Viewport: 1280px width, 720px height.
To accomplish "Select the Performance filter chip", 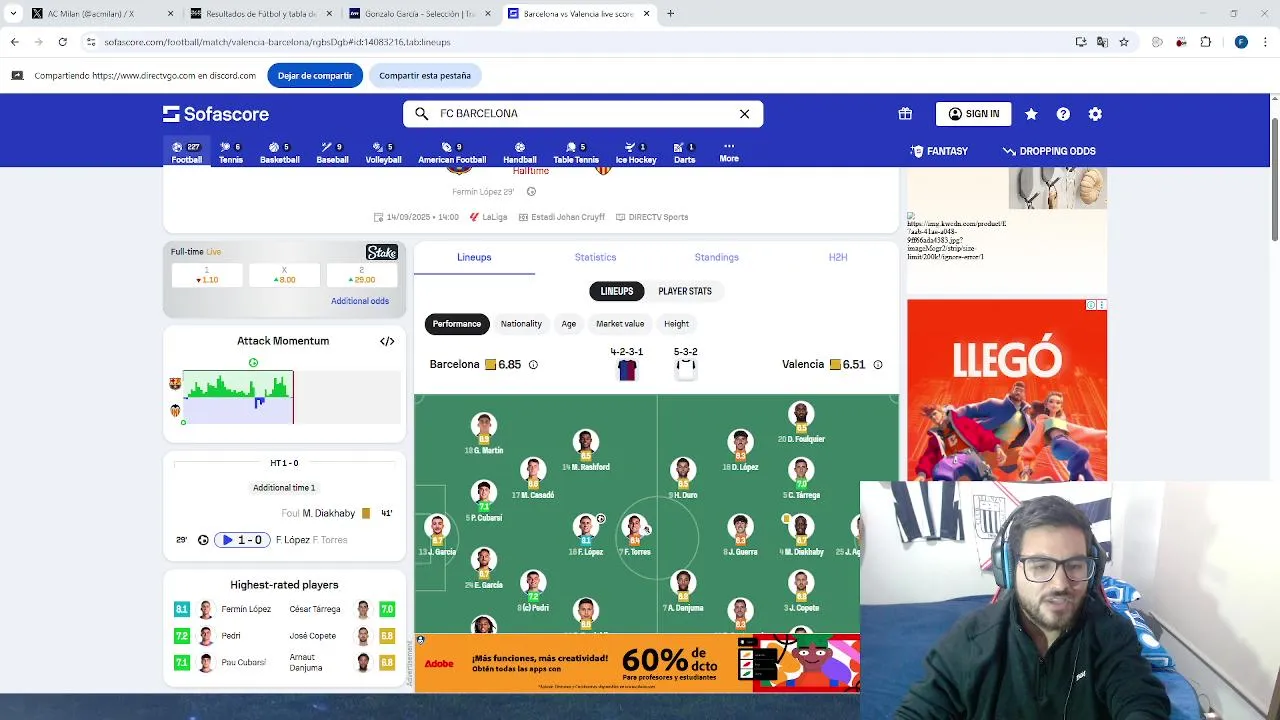I will (x=457, y=324).
